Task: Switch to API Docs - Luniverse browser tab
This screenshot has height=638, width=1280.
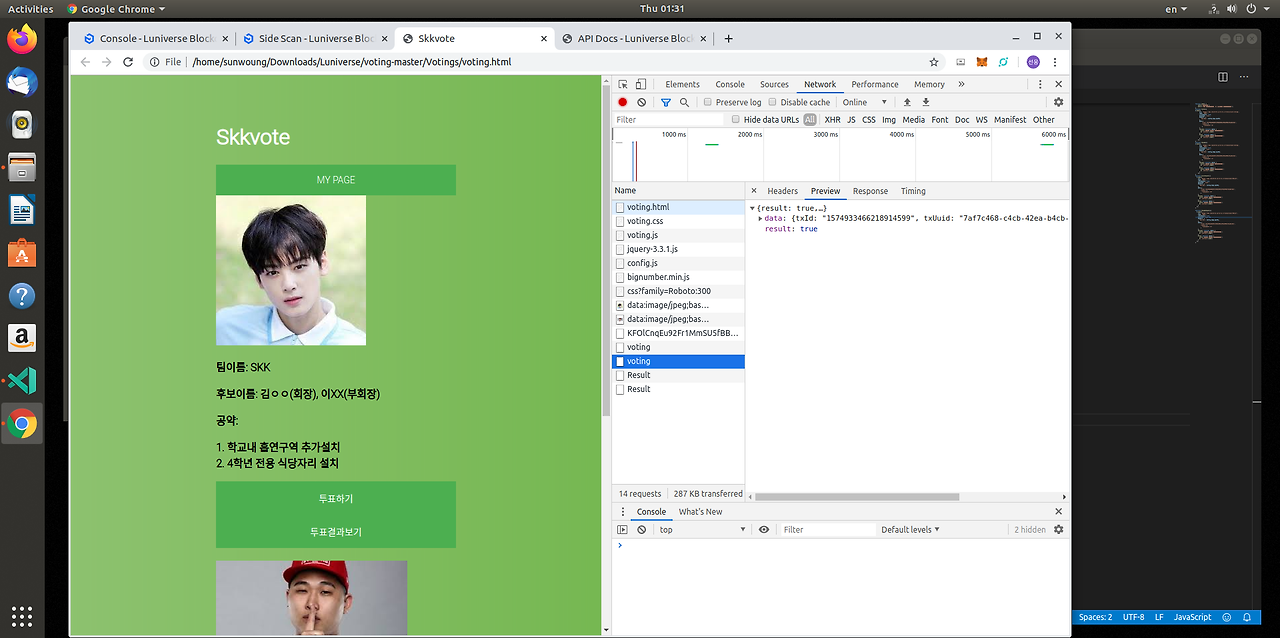Action: tap(635, 39)
